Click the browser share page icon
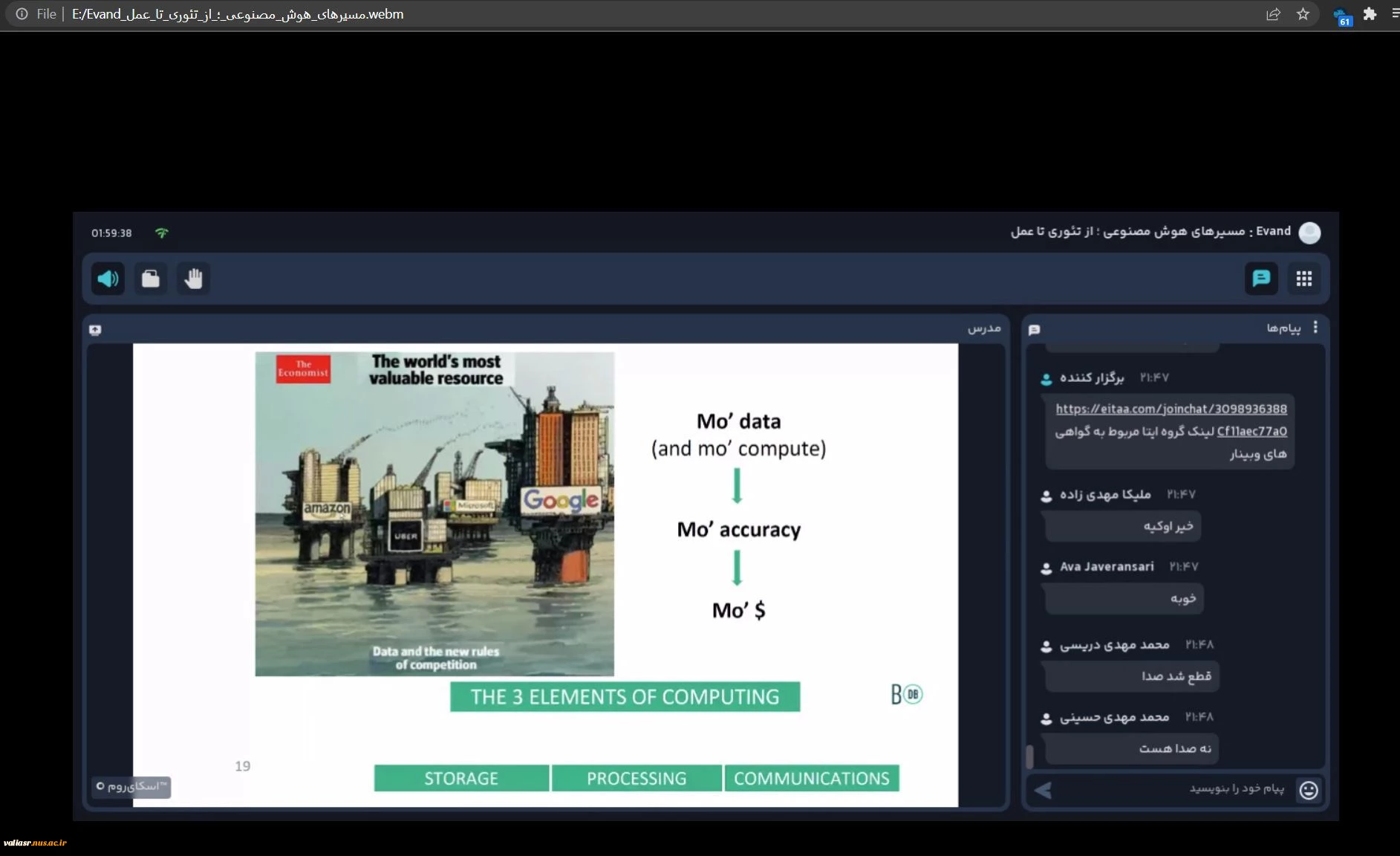This screenshot has height=856, width=1400. (1273, 14)
